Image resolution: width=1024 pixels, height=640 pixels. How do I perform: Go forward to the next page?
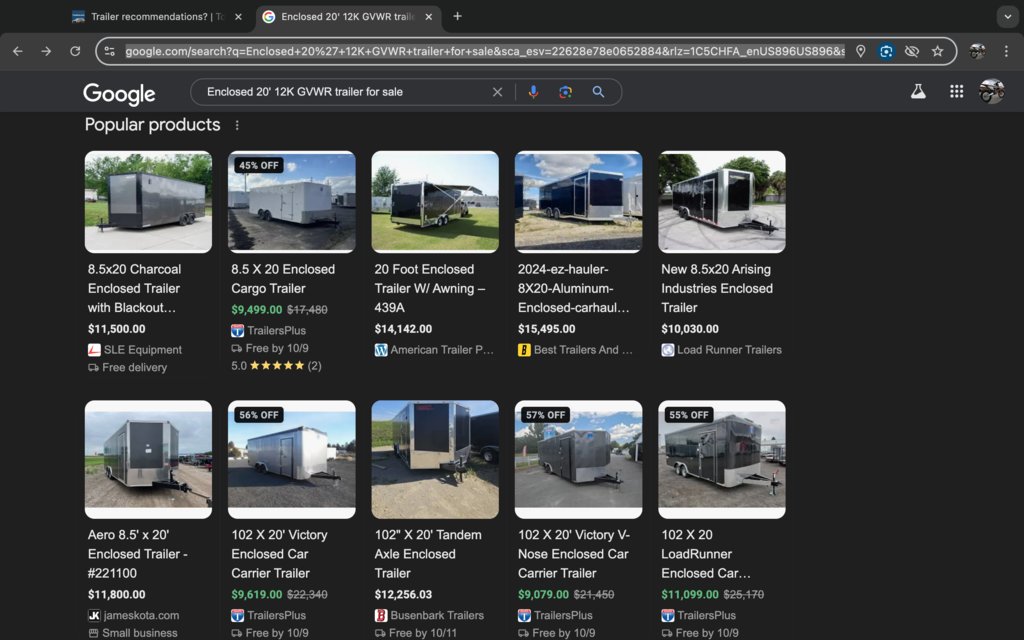pos(46,51)
